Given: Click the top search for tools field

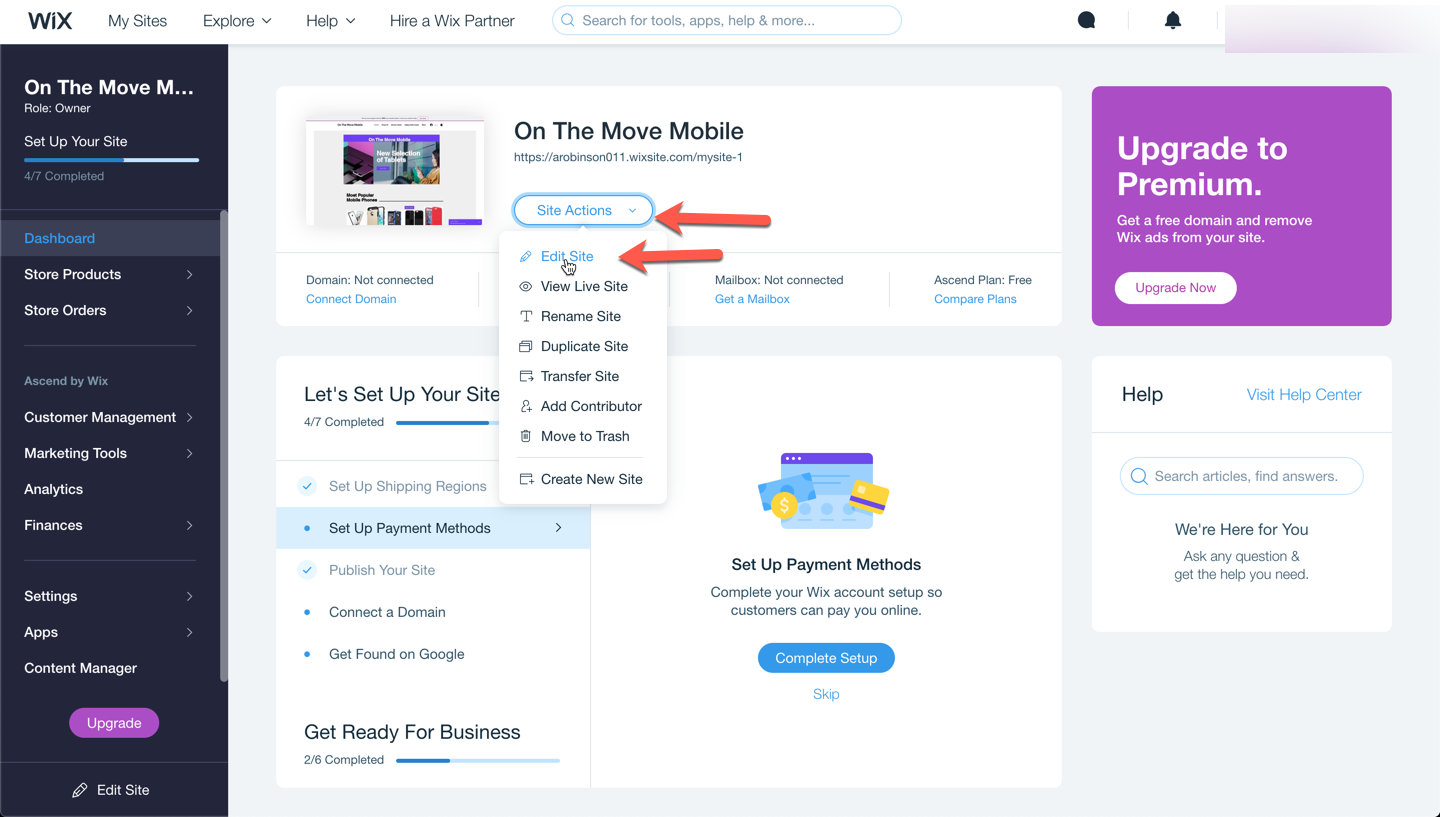Looking at the screenshot, I should point(727,20).
